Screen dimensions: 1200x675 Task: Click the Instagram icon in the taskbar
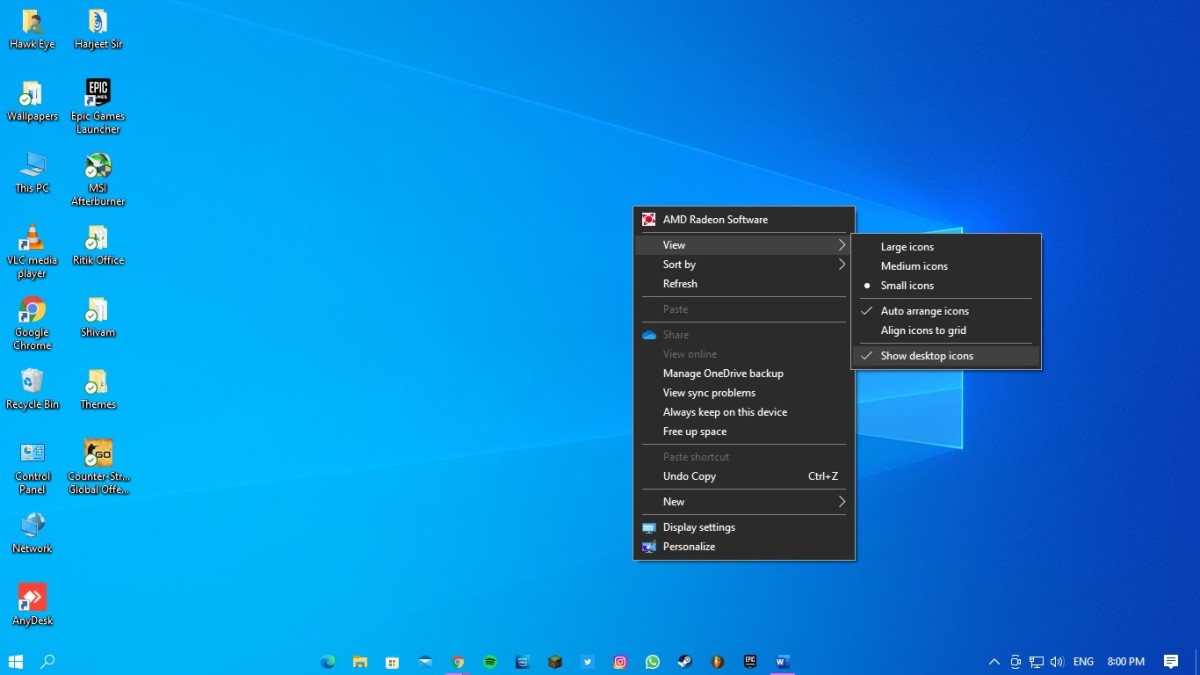pos(620,662)
